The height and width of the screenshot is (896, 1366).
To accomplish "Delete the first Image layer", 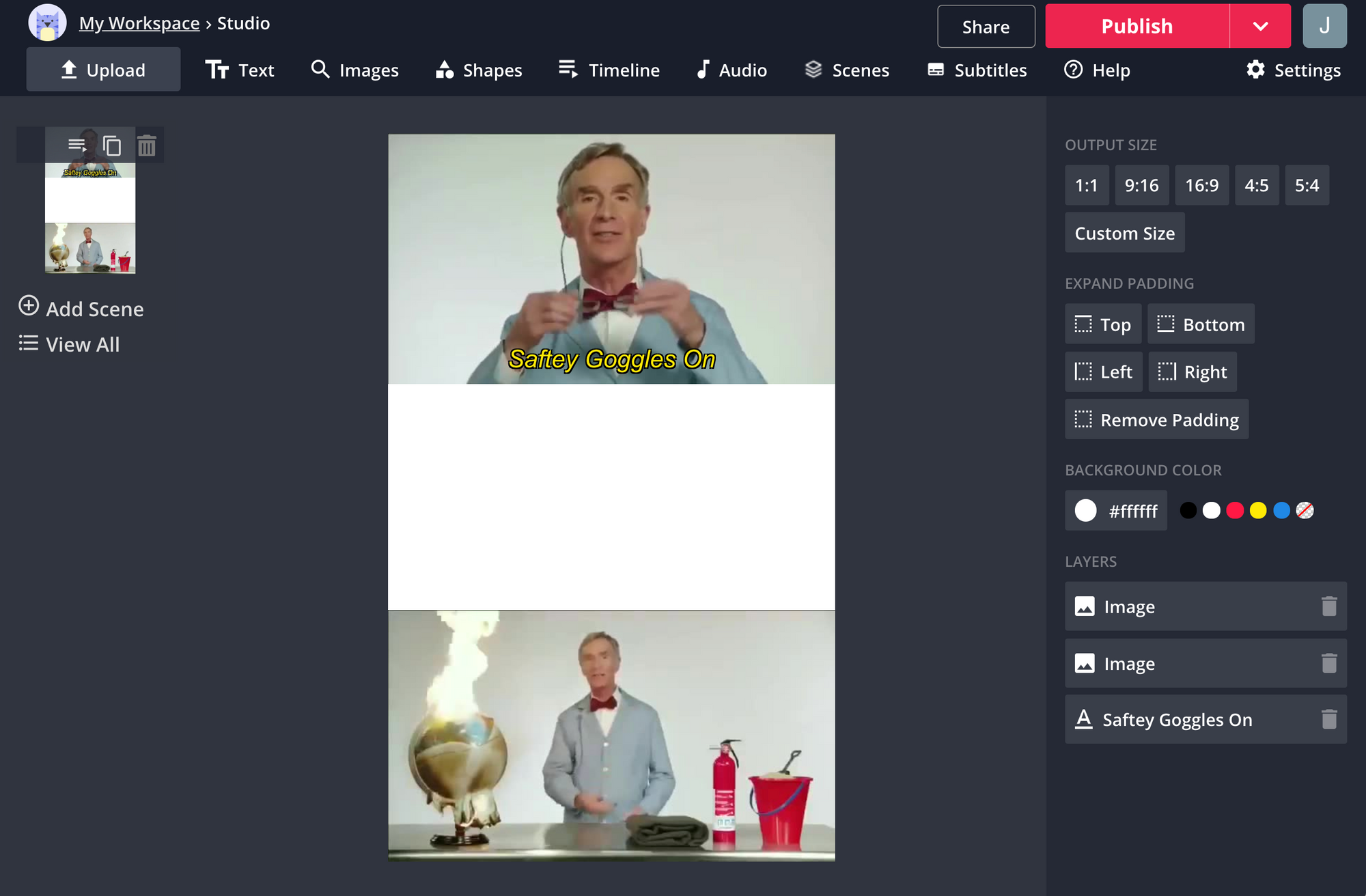I will [1328, 606].
